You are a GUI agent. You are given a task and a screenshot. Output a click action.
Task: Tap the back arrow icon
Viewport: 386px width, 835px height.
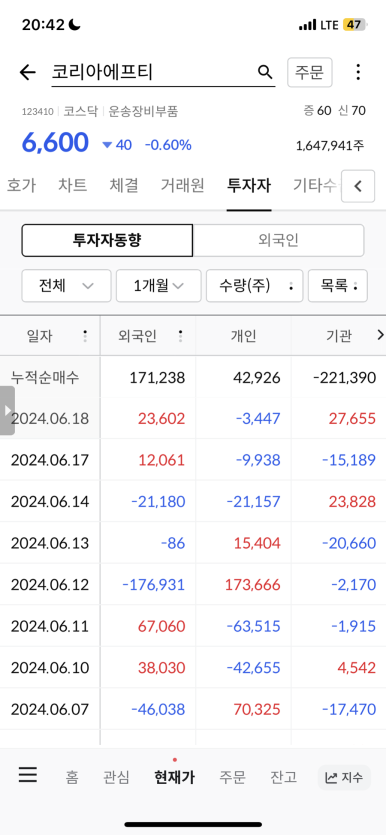tap(27, 72)
